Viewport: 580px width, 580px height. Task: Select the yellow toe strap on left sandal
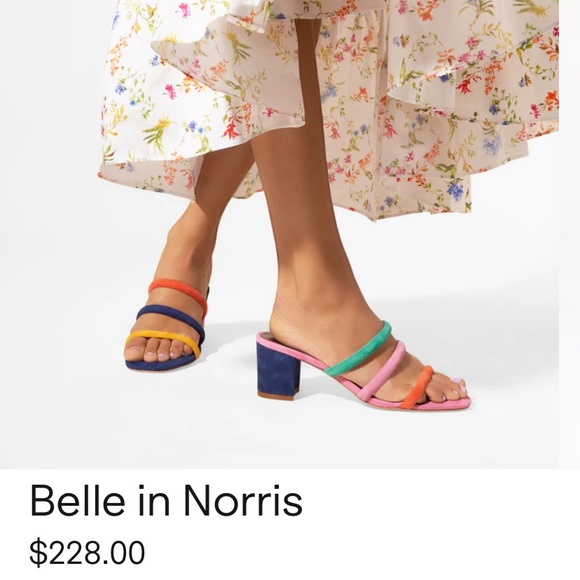163,342
